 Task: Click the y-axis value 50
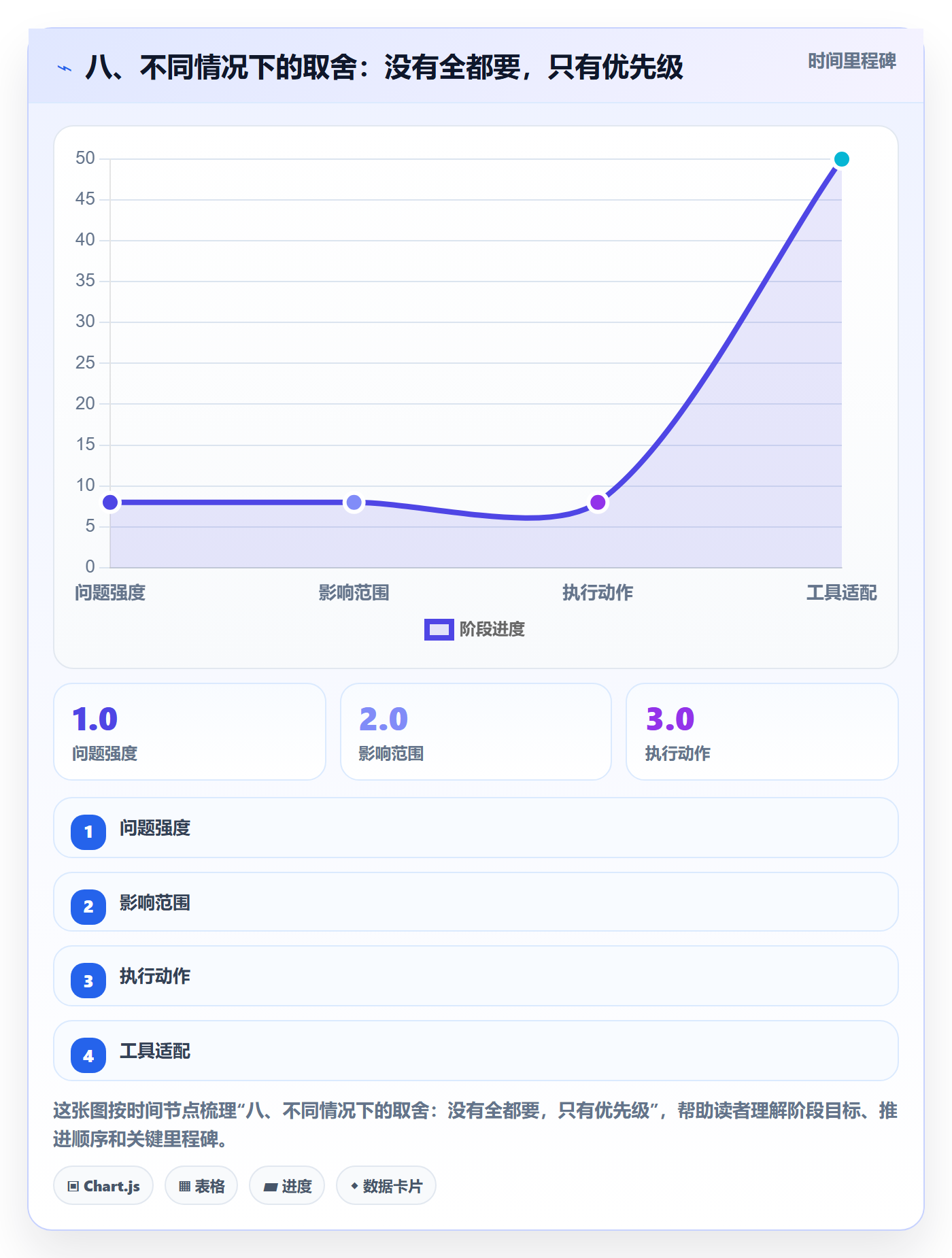pyautogui.click(x=85, y=158)
